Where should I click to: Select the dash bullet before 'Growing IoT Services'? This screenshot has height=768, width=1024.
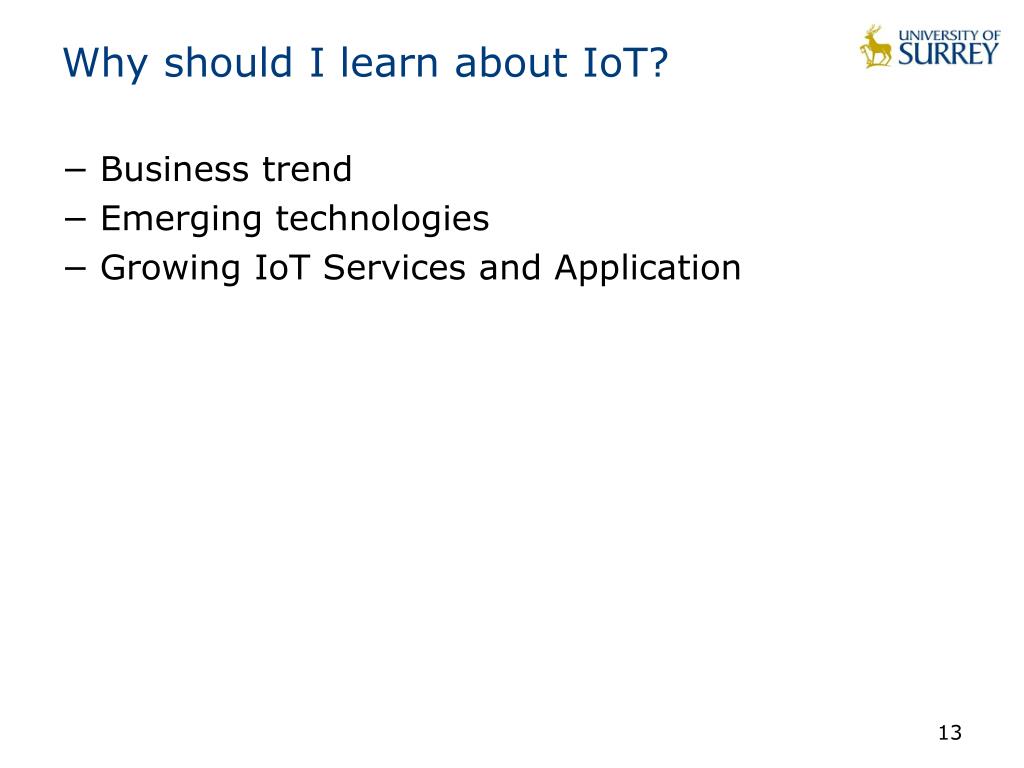pyautogui.click(x=76, y=269)
